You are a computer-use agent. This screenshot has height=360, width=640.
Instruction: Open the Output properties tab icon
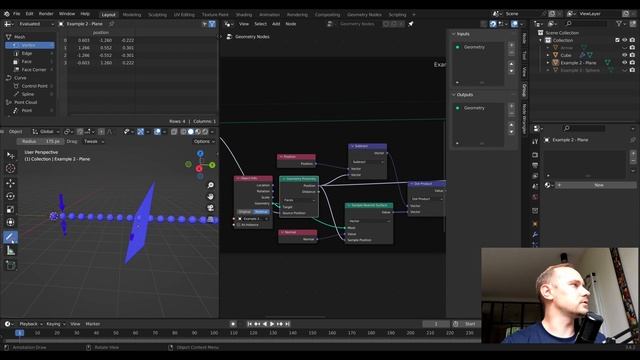point(535,165)
